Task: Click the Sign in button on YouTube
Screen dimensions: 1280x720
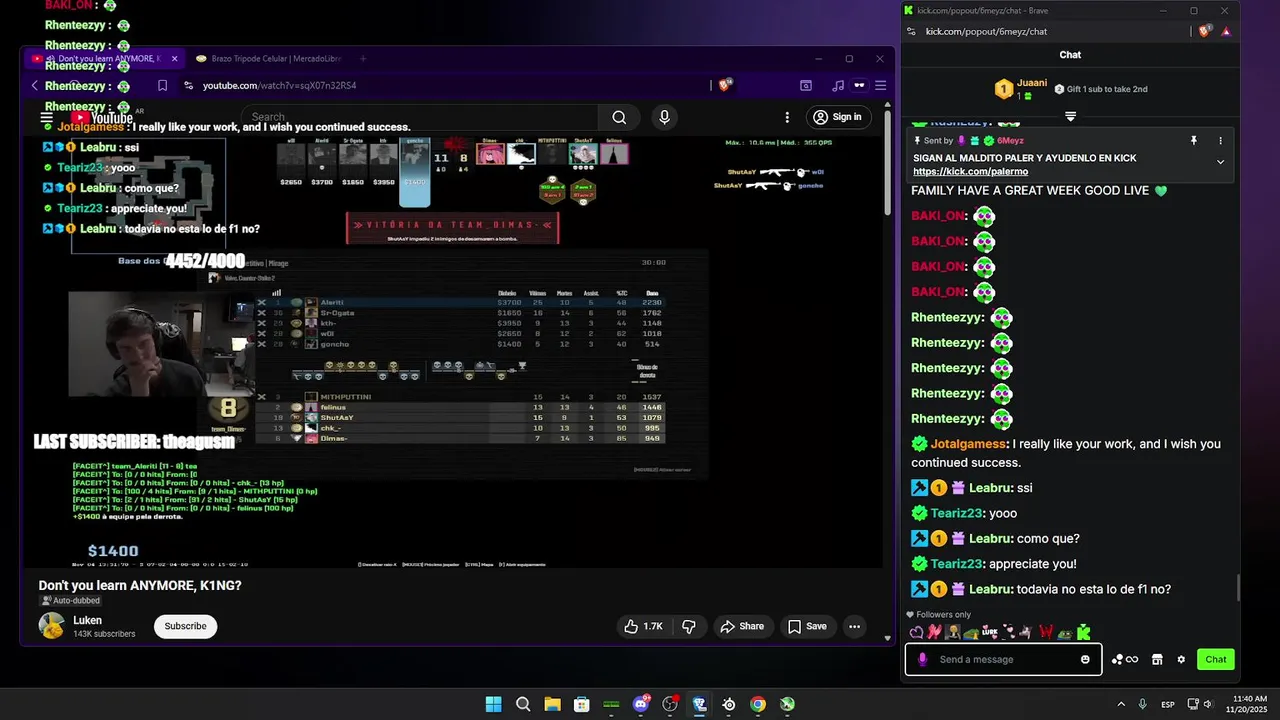Action: 837,117
